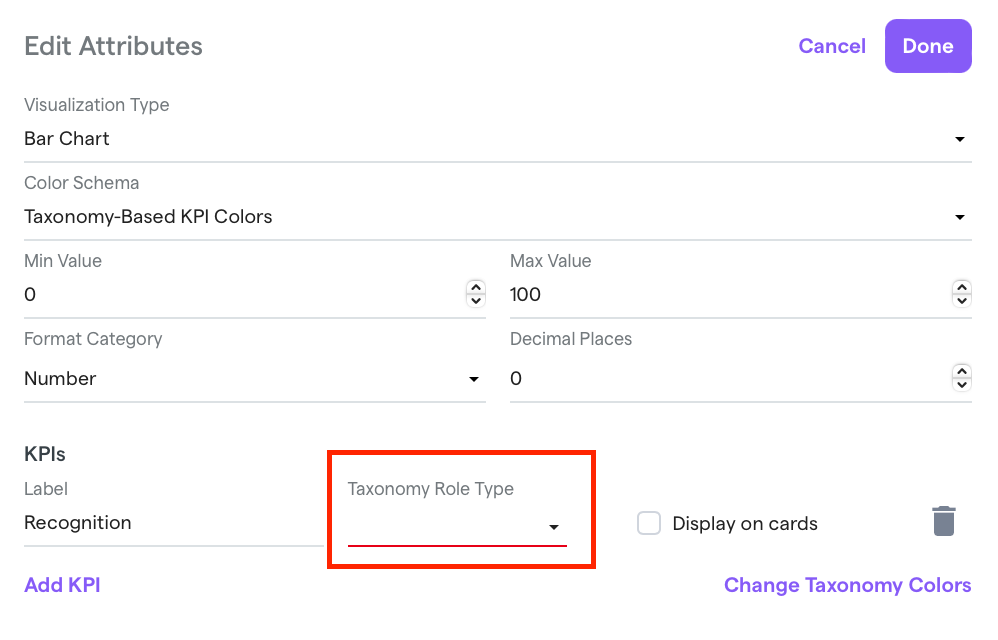
Task: Increase Max Value with up arrow
Action: tap(962, 288)
